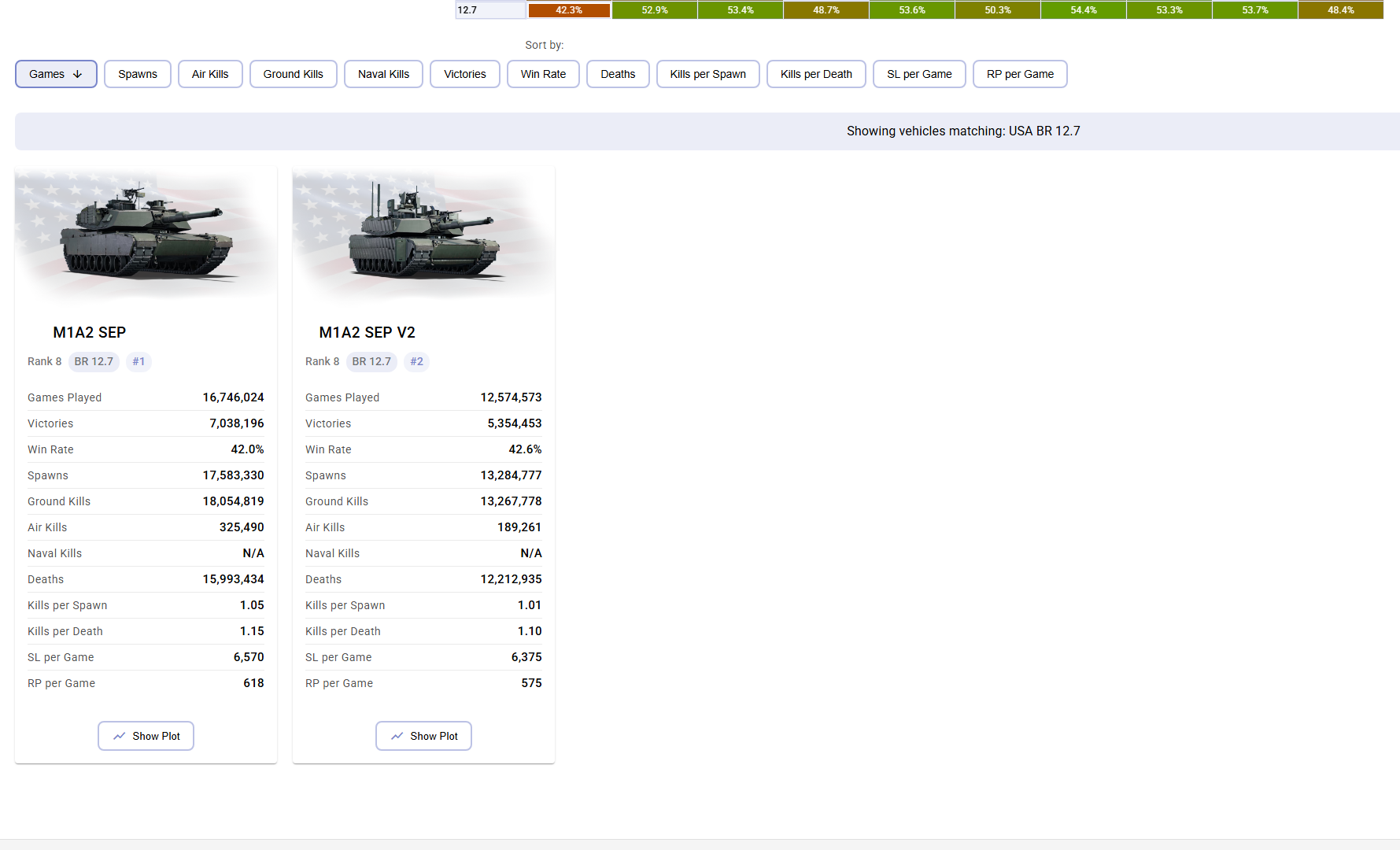Screen dimensions: 1400x850
Task: Select Games Played value 12,574,573
Action: tap(512, 397)
